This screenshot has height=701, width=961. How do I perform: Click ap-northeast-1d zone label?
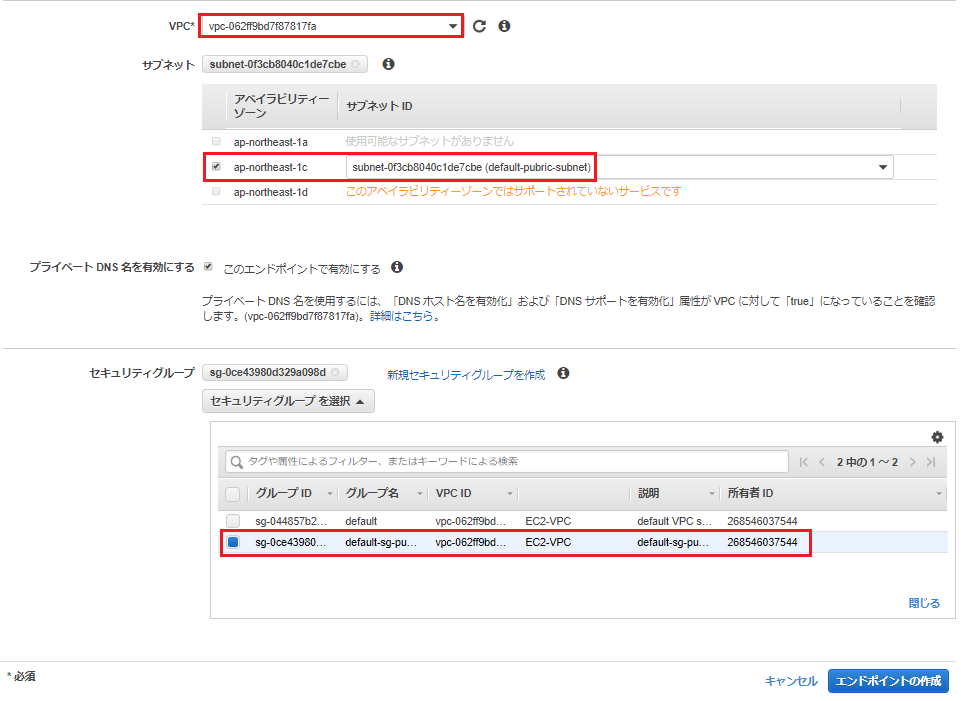(270, 192)
